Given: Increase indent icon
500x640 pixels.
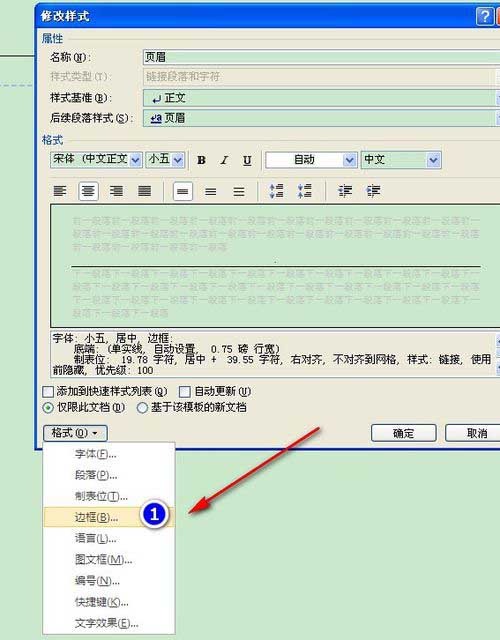Looking at the screenshot, I should point(373,191).
